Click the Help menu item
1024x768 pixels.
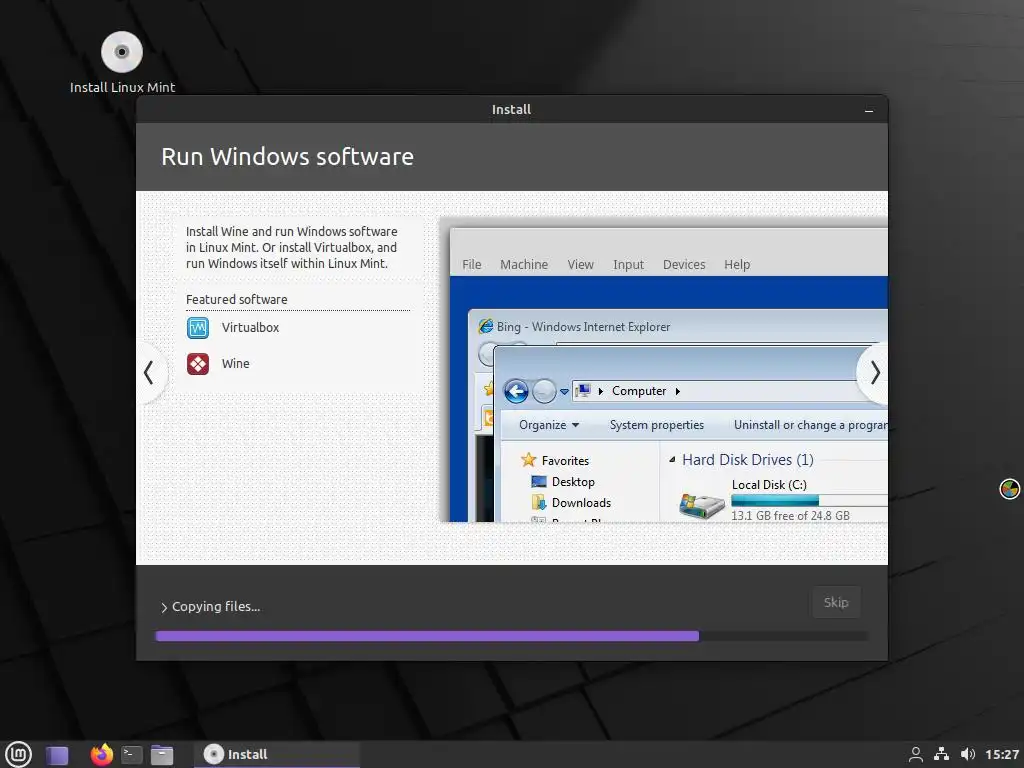[737, 264]
